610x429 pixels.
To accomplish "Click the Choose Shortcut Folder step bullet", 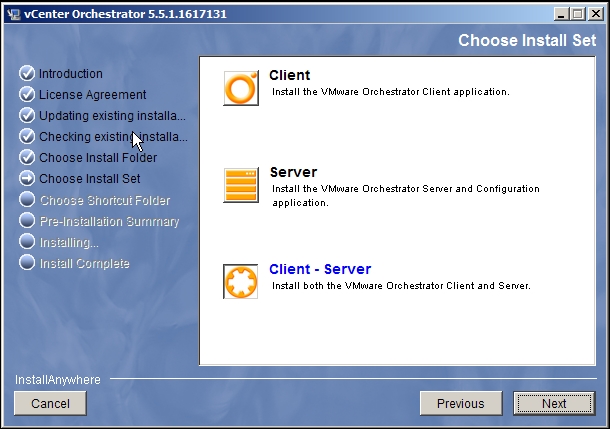I will coord(27,200).
